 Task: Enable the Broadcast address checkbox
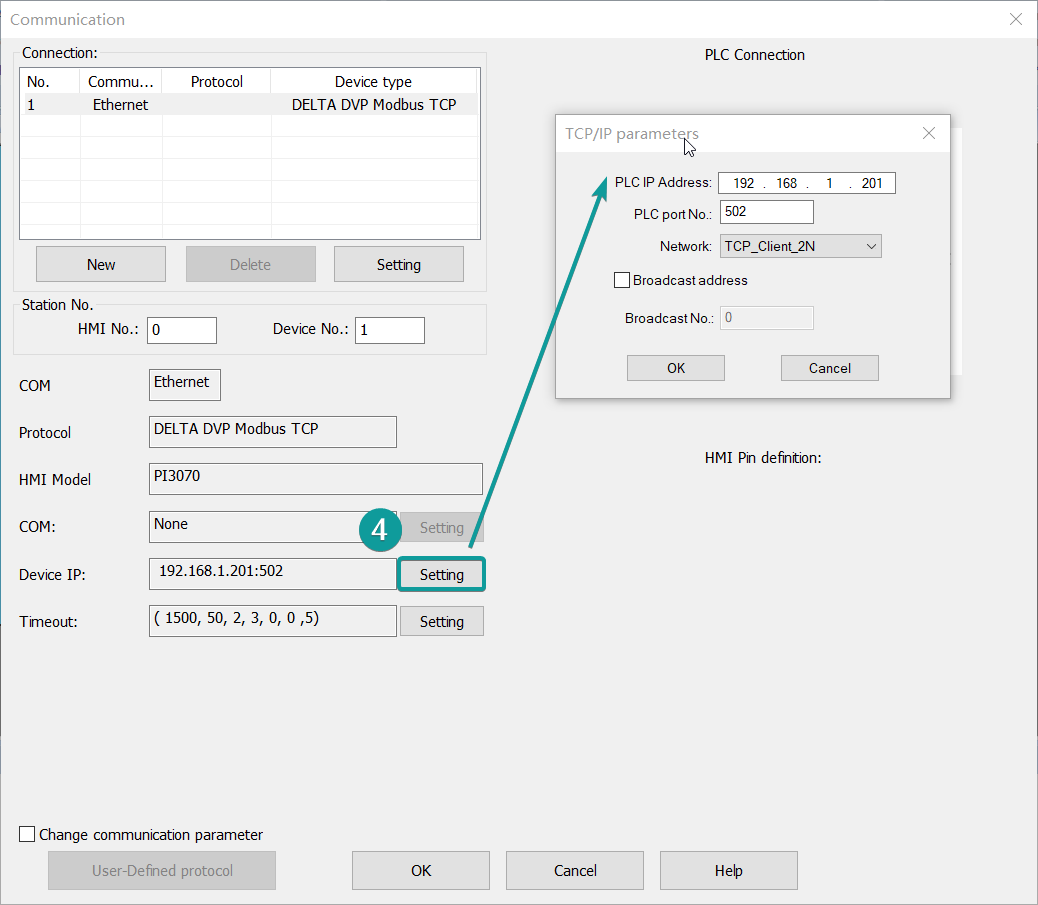pos(622,280)
